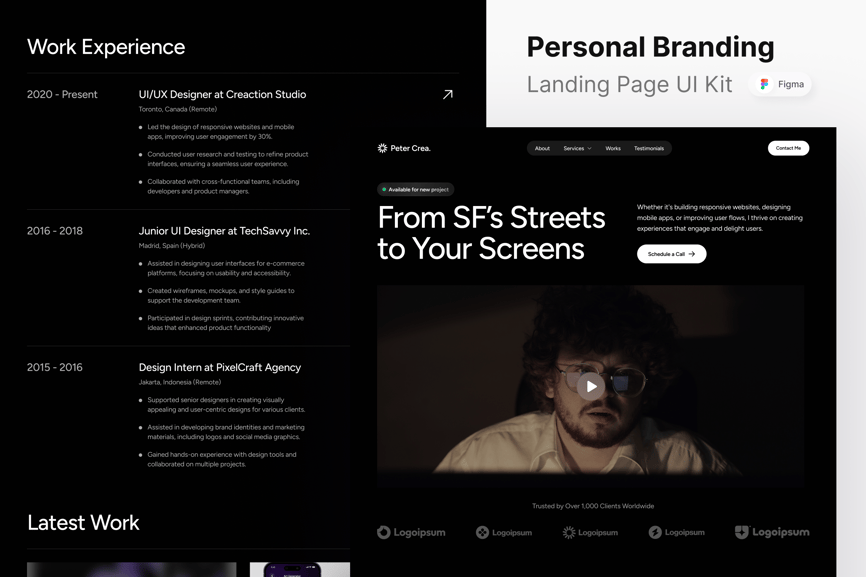Play the hero video
This screenshot has width=866, height=577.
click(591, 387)
